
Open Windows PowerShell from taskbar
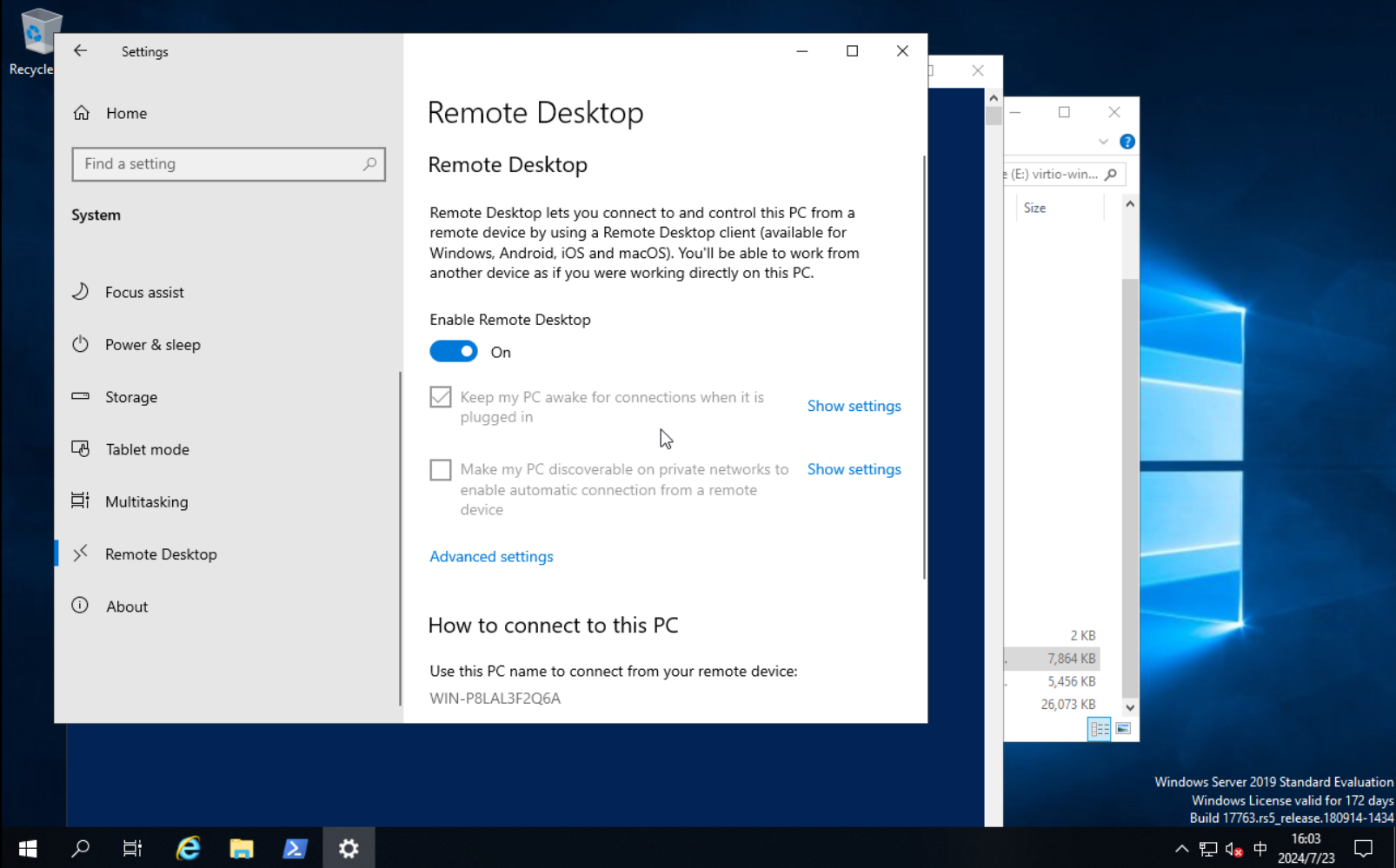coord(295,848)
